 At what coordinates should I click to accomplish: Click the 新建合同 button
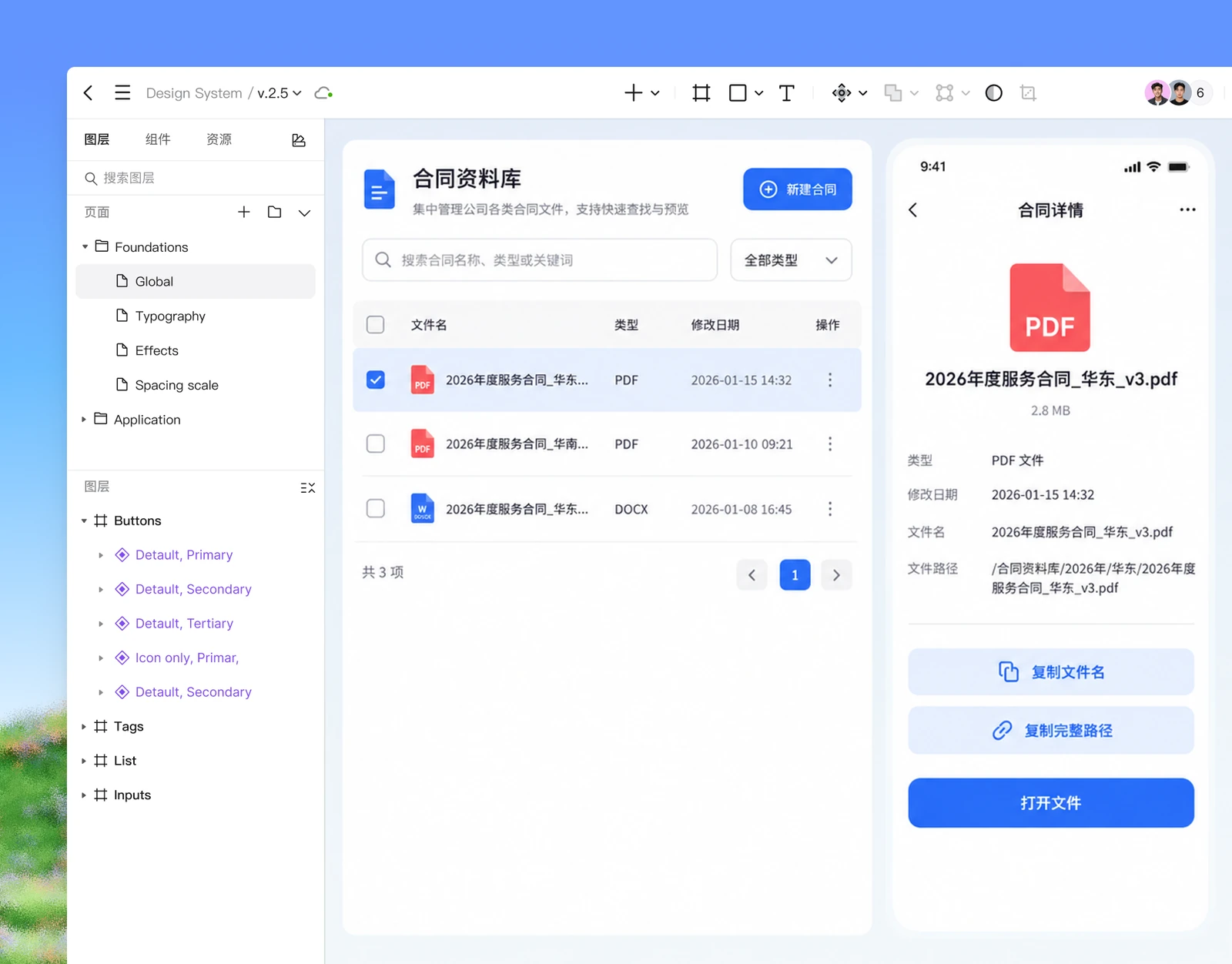tap(798, 189)
